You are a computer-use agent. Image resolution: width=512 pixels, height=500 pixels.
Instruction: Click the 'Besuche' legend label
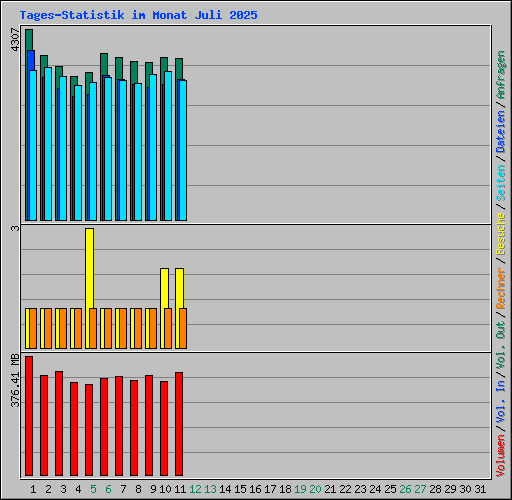click(x=501, y=234)
